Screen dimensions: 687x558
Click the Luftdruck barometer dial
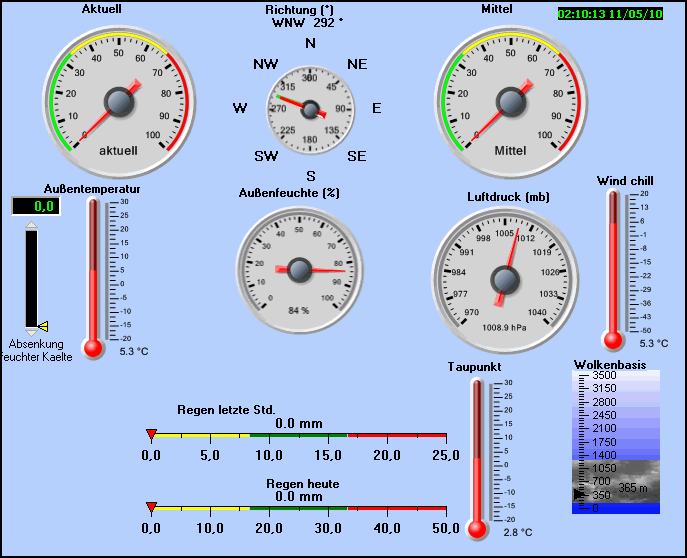coord(504,275)
